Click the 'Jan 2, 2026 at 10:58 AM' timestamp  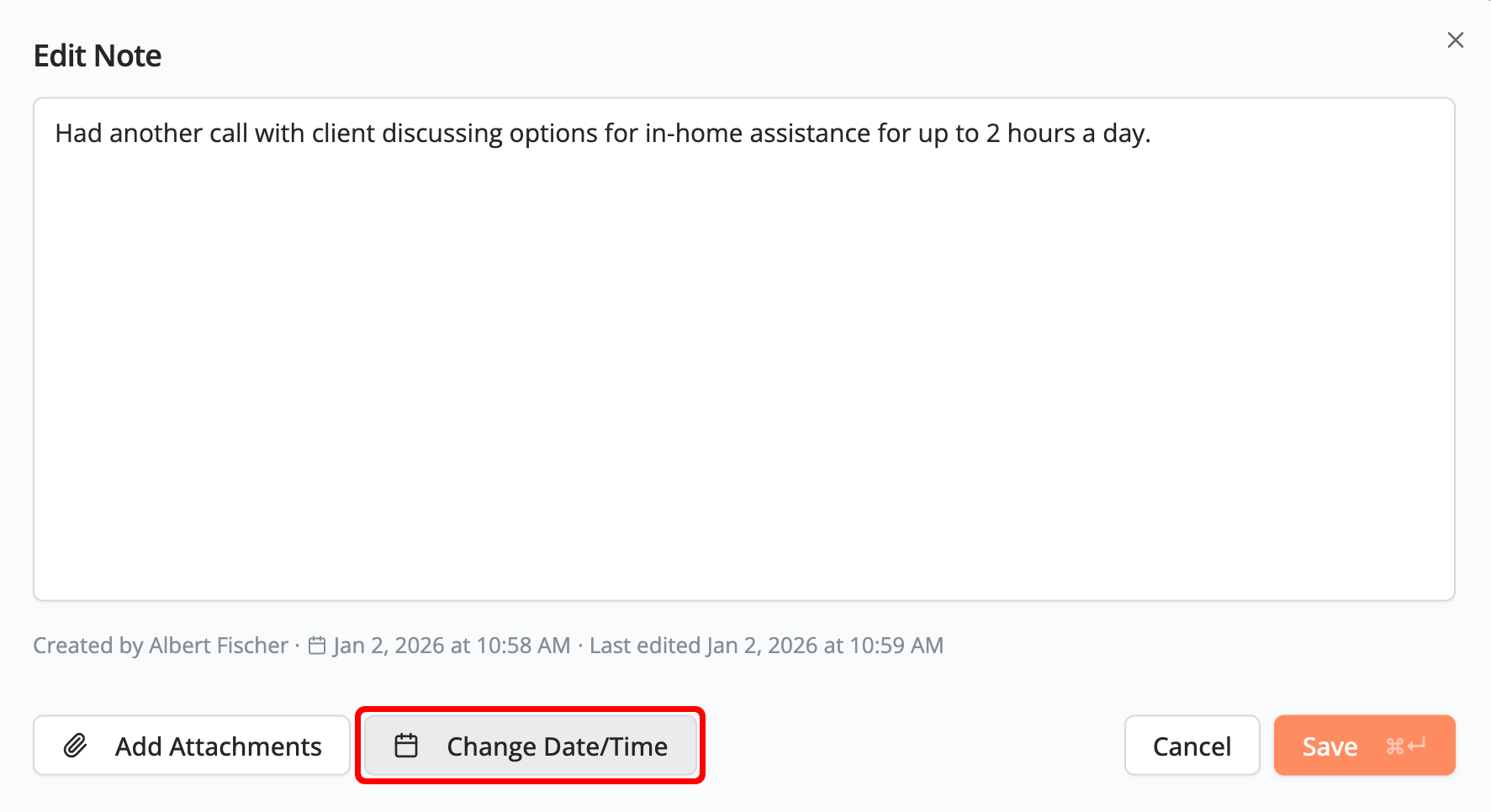pyautogui.click(x=451, y=645)
